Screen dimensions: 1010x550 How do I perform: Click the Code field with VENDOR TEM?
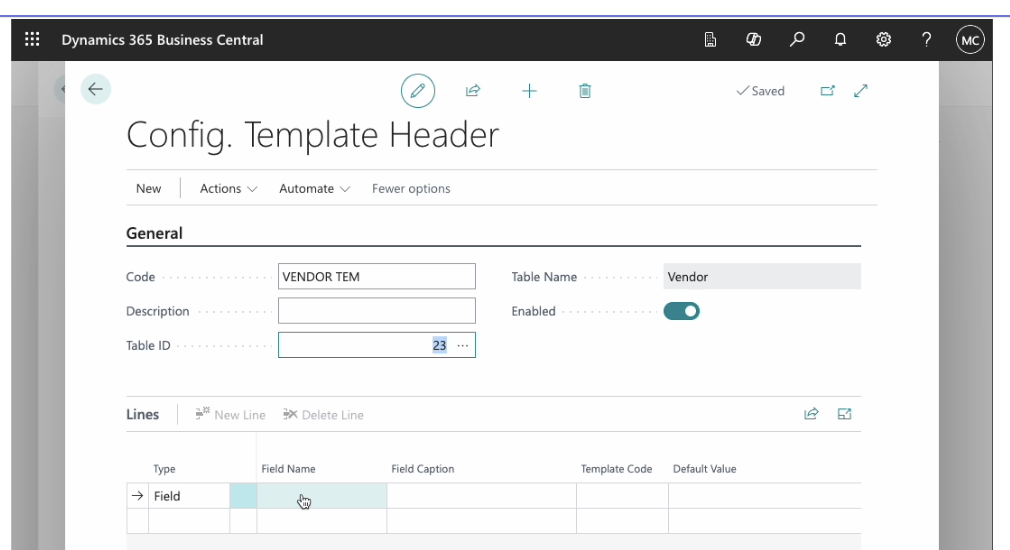[376, 277]
